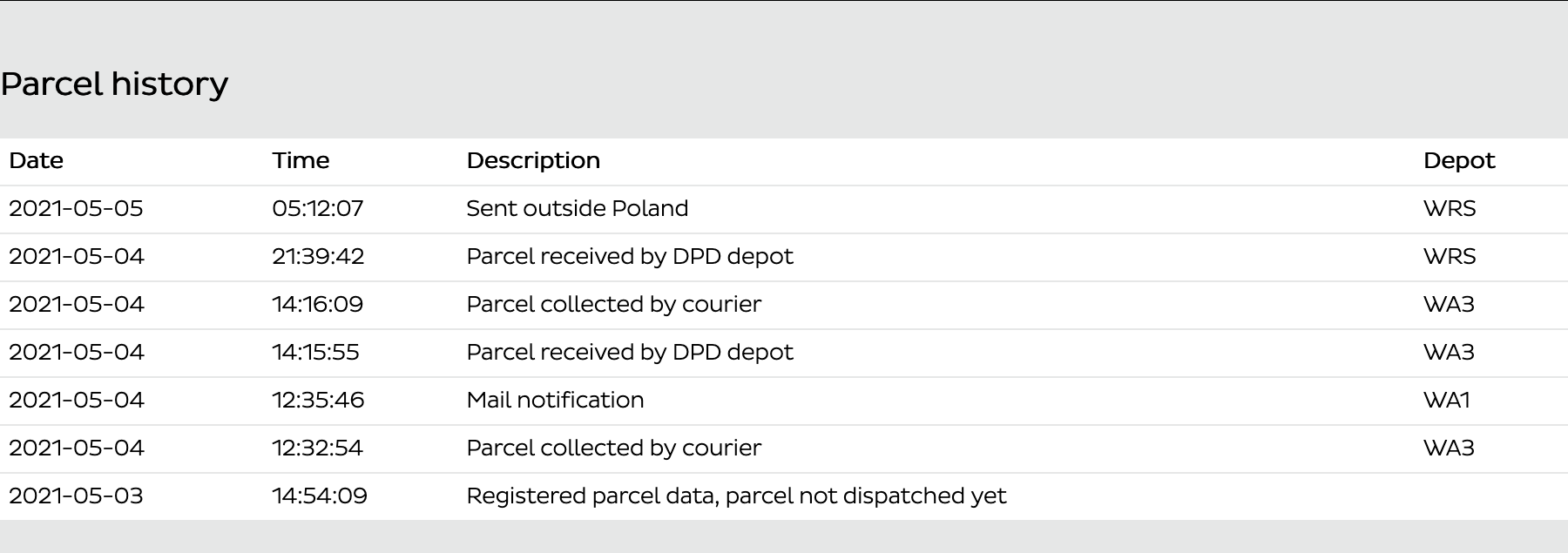Viewport: 1568px width, 553px height.
Task: Click the Parcel history heading
Action: click(x=114, y=84)
